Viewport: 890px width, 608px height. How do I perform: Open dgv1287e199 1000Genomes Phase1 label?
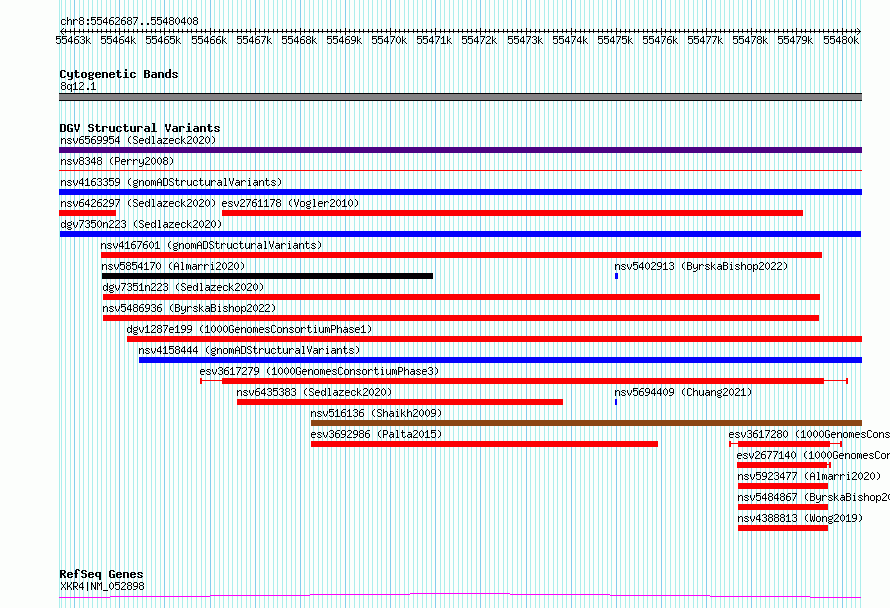249,329
